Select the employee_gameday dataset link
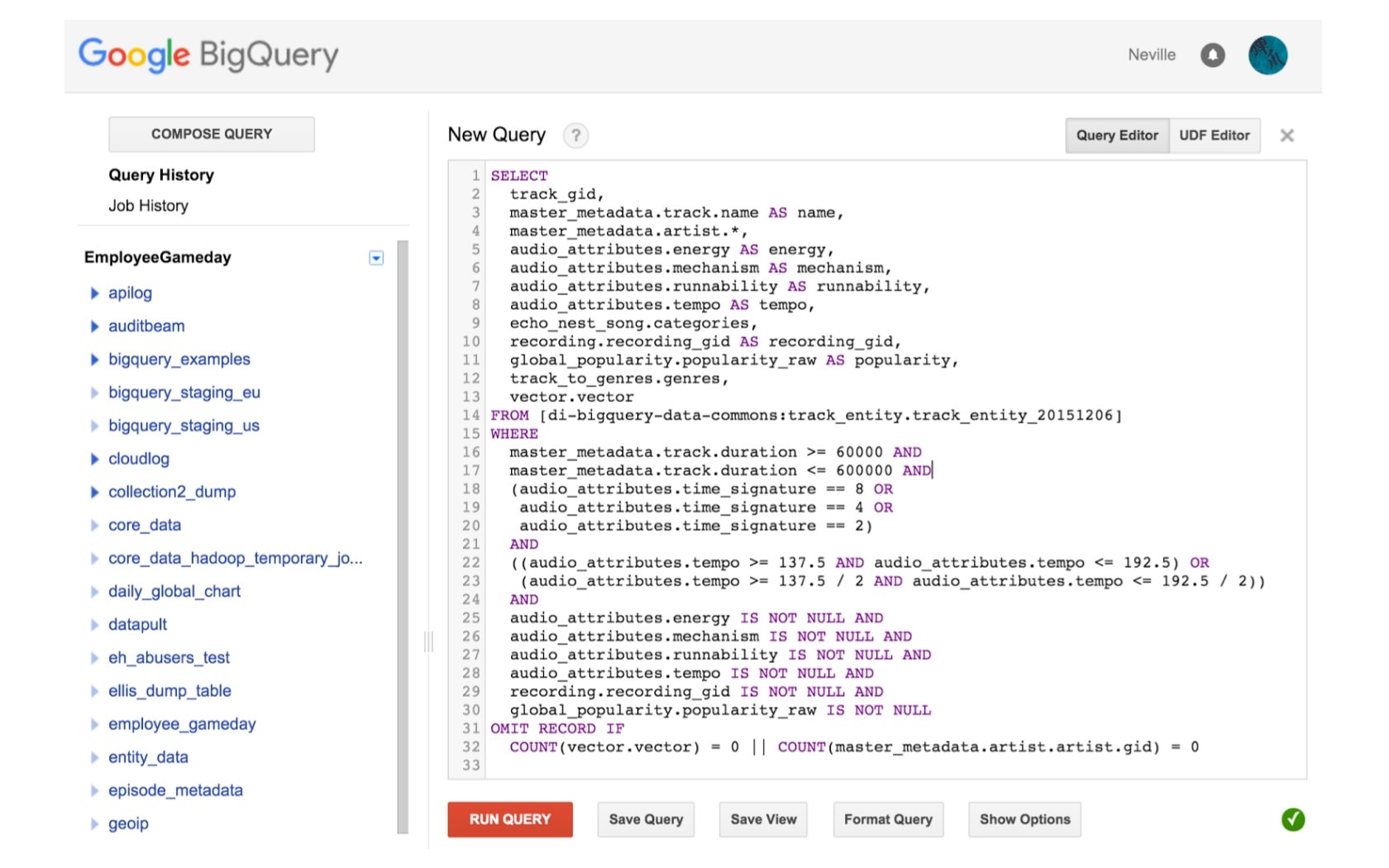 [x=182, y=724]
